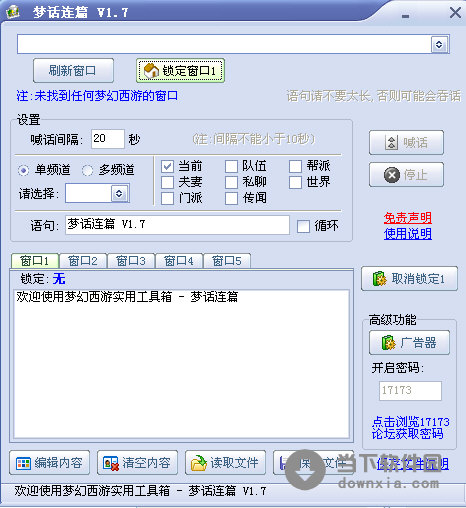Viewport: 466px width, 508px height.
Task: Click the 注:未找到任何梦幻西游的窗口 notice
Action: tap(97, 96)
